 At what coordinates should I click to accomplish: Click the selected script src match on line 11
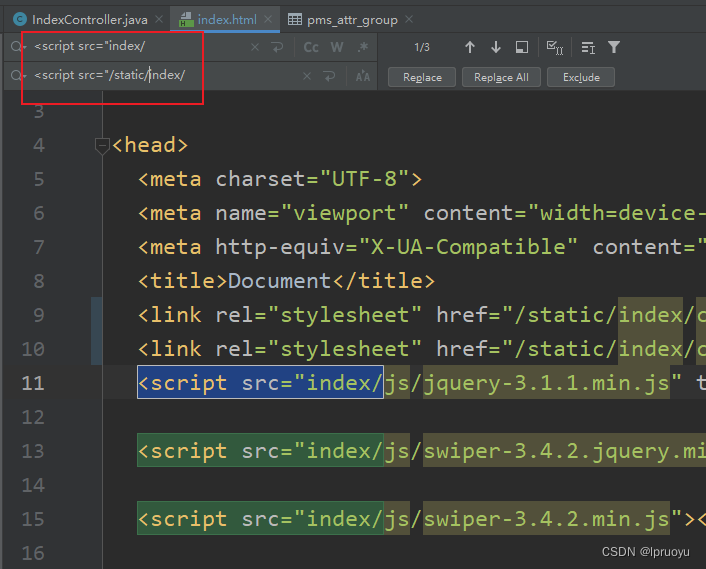[x=260, y=383]
